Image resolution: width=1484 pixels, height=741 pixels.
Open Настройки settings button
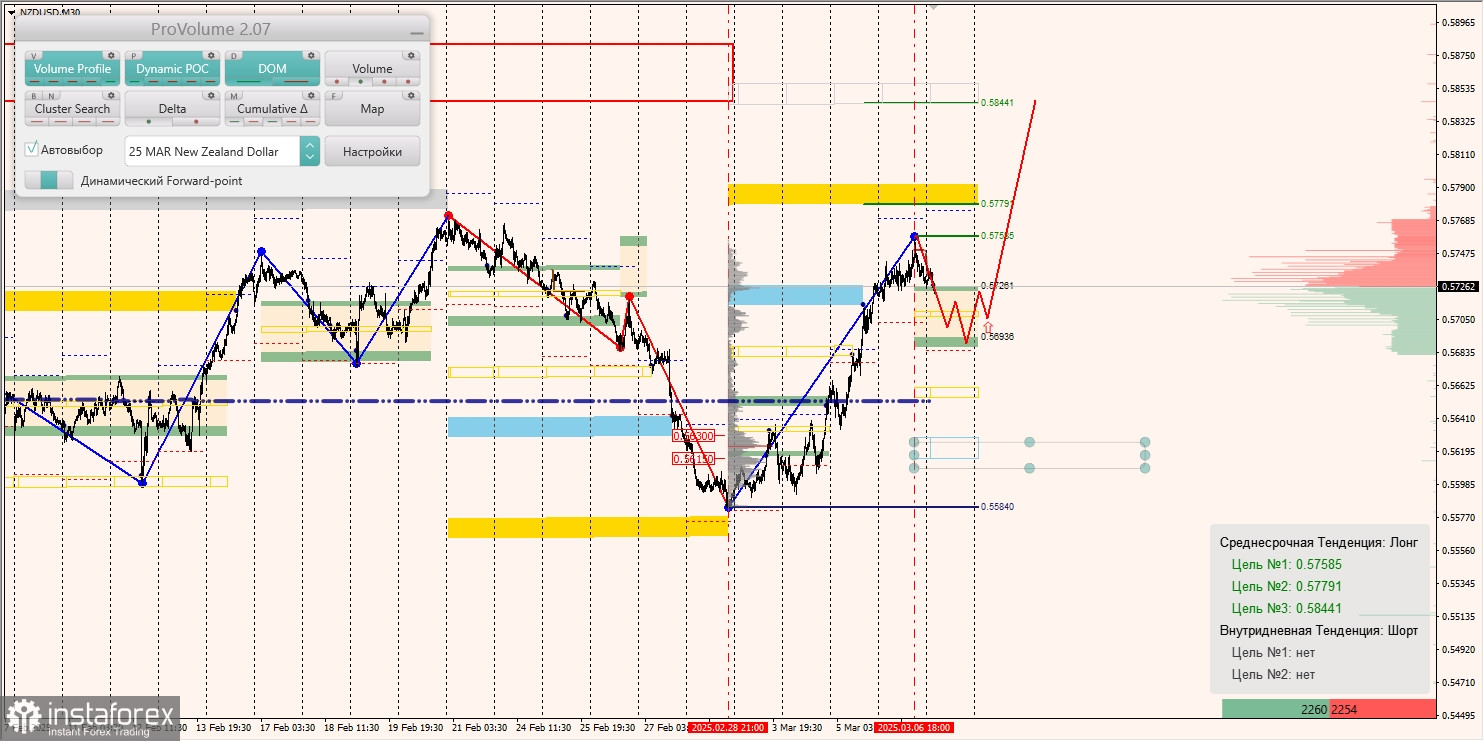[x=372, y=151]
